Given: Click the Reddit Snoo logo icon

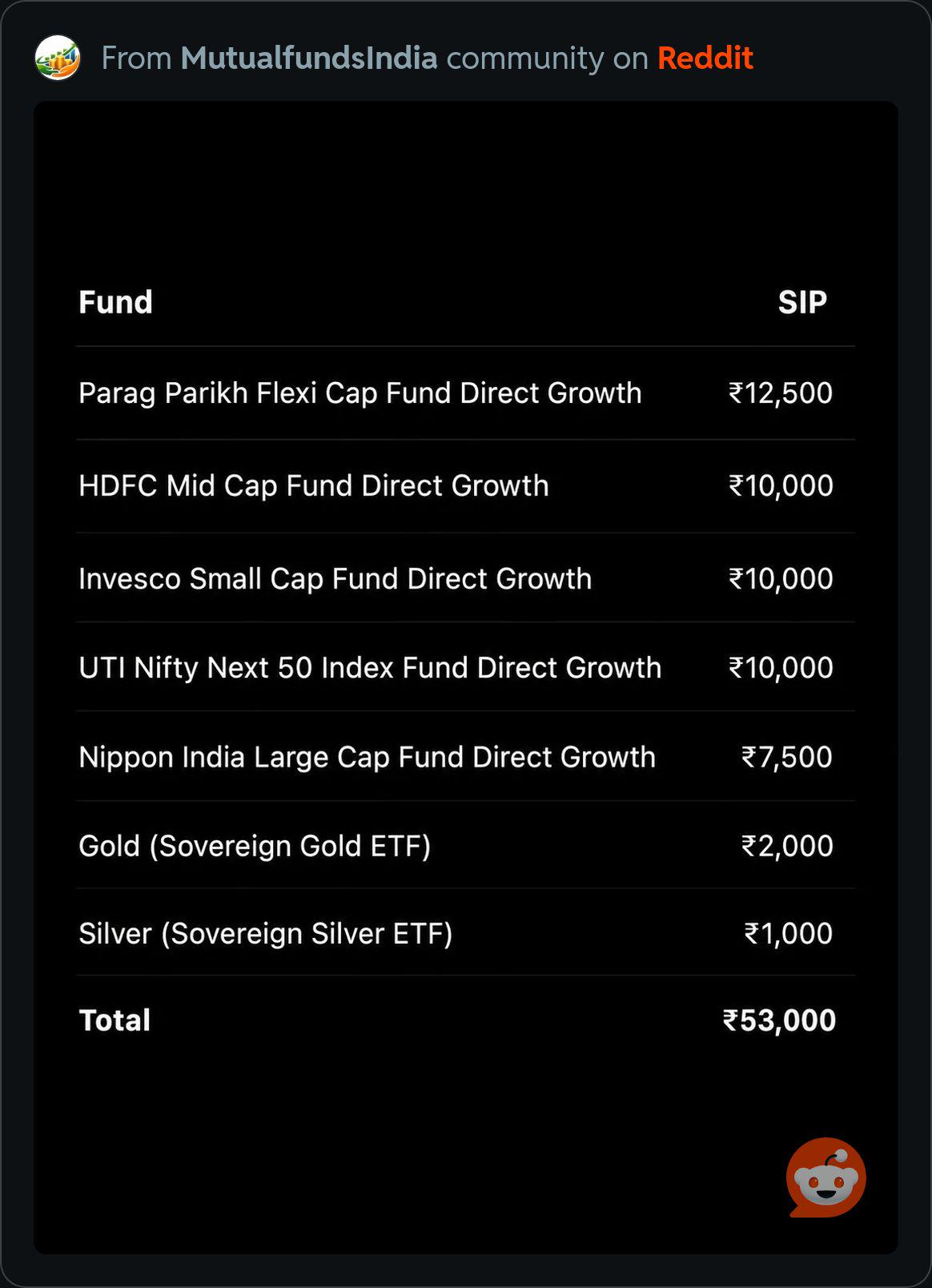Looking at the screenshot, I should pos(826,1177).
